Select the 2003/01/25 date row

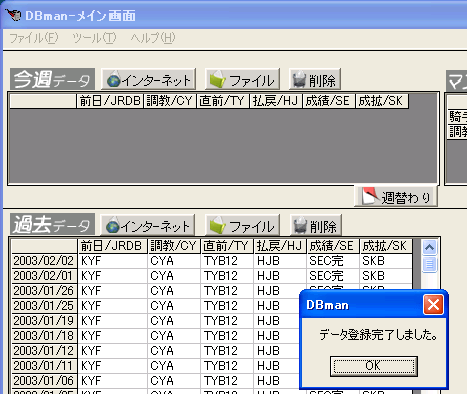44,306
